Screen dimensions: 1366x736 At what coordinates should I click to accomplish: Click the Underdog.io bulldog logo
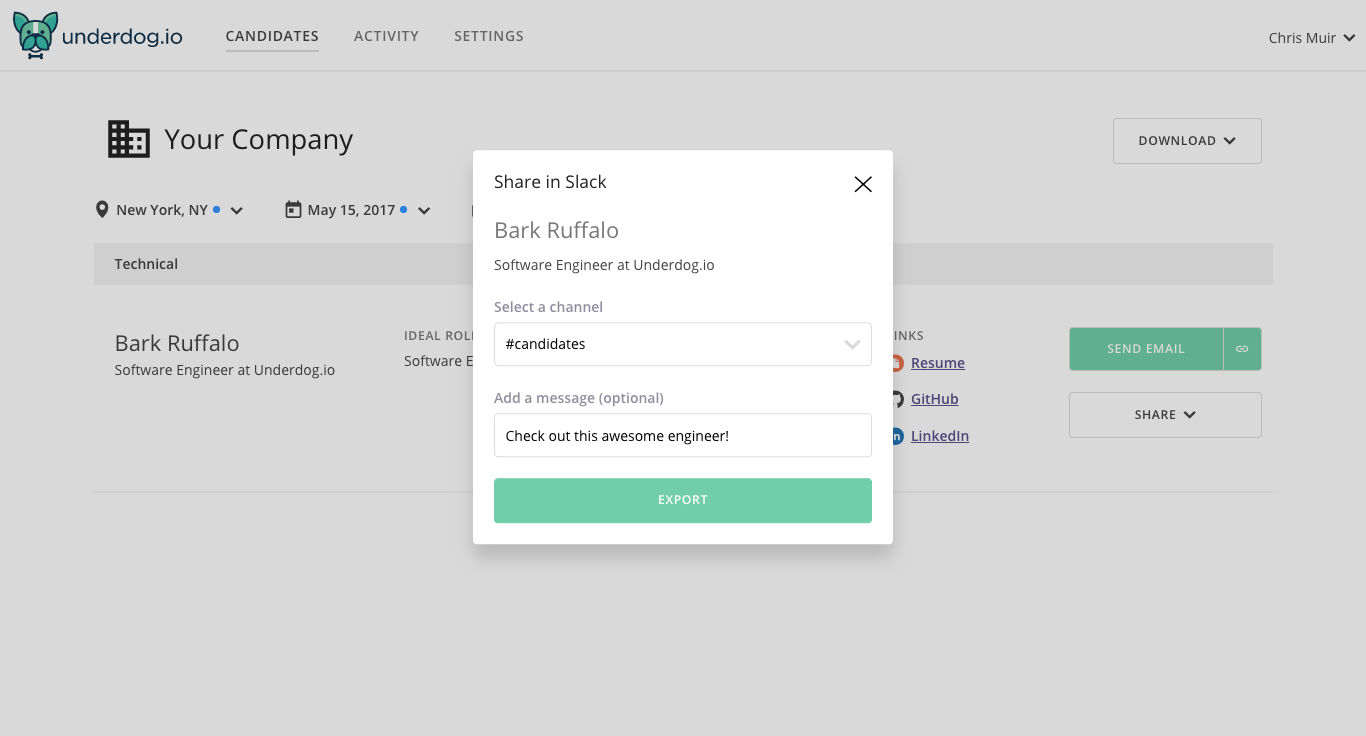coord(35,36)
